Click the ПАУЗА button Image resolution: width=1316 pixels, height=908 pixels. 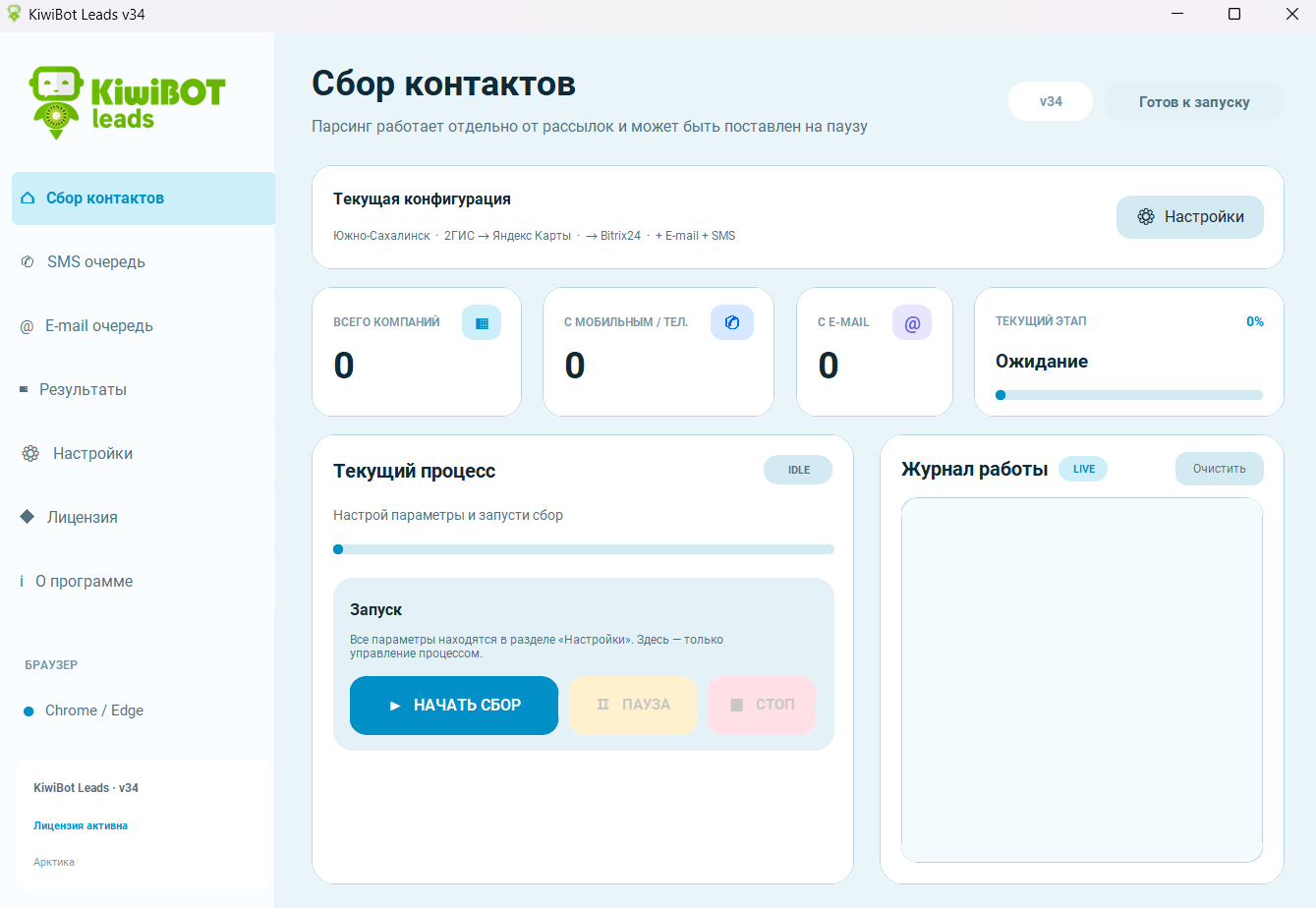[633, 706]
